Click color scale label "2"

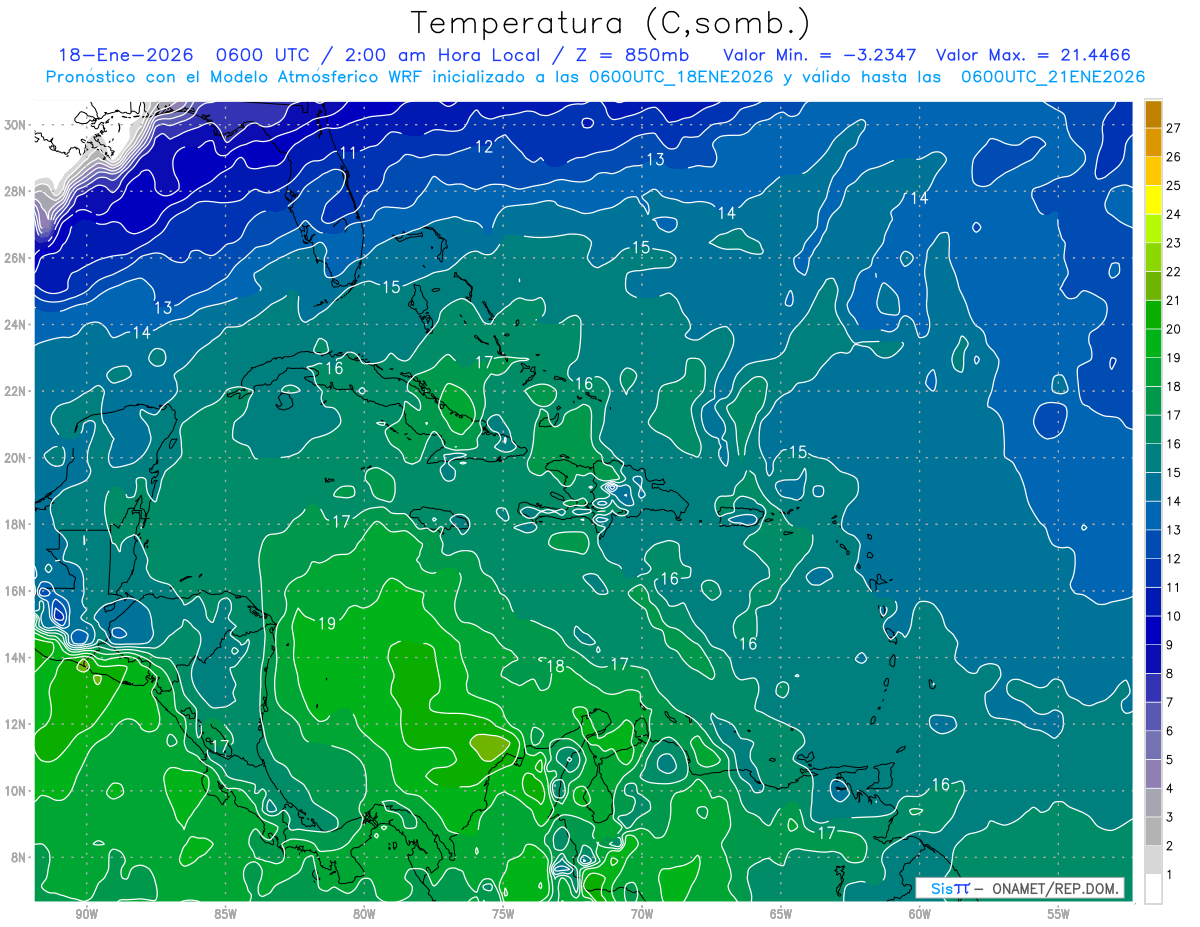click(1170, 846)
